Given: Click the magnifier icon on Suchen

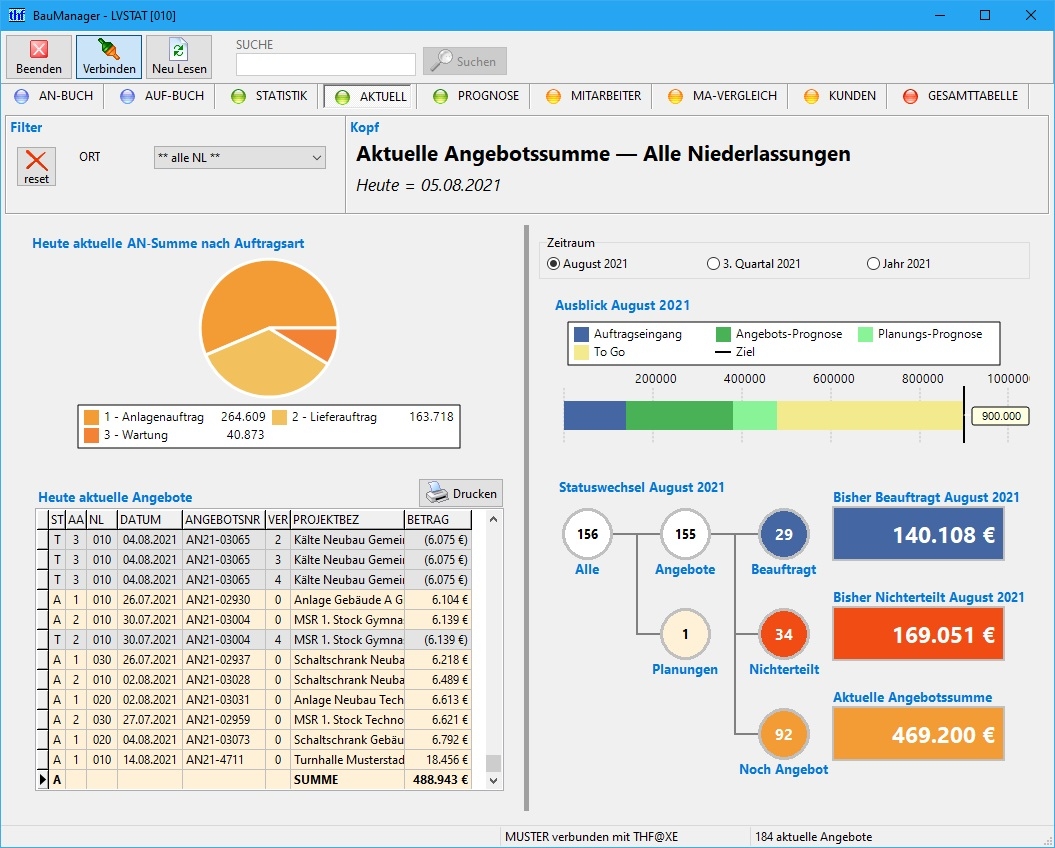Looking at the screenshot, I should pos(441,61).
